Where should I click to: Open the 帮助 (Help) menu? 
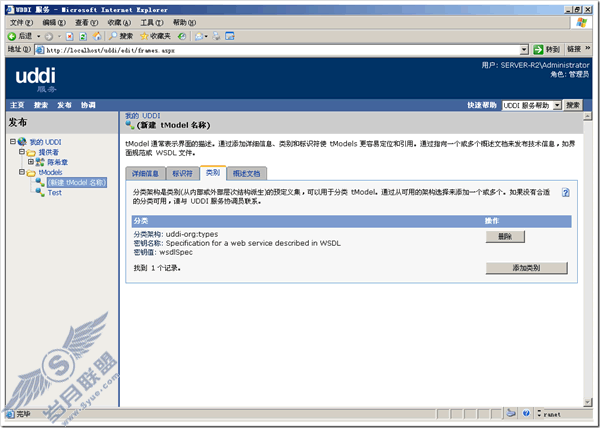click(x=184, y=23)
